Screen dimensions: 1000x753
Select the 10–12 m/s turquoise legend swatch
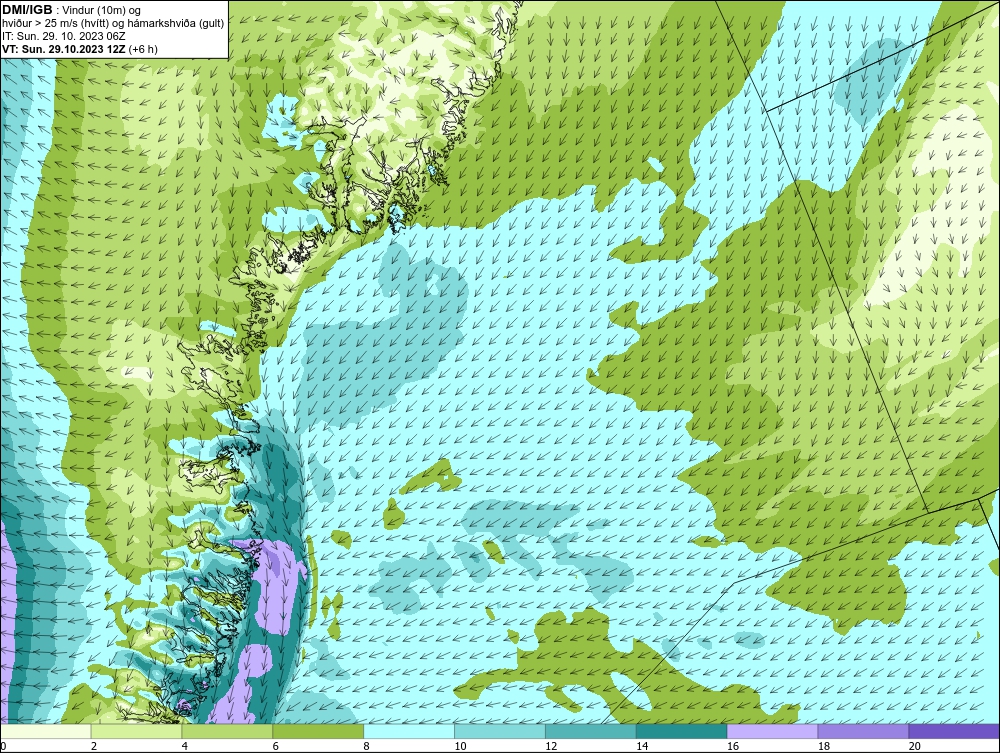(499, 731)
